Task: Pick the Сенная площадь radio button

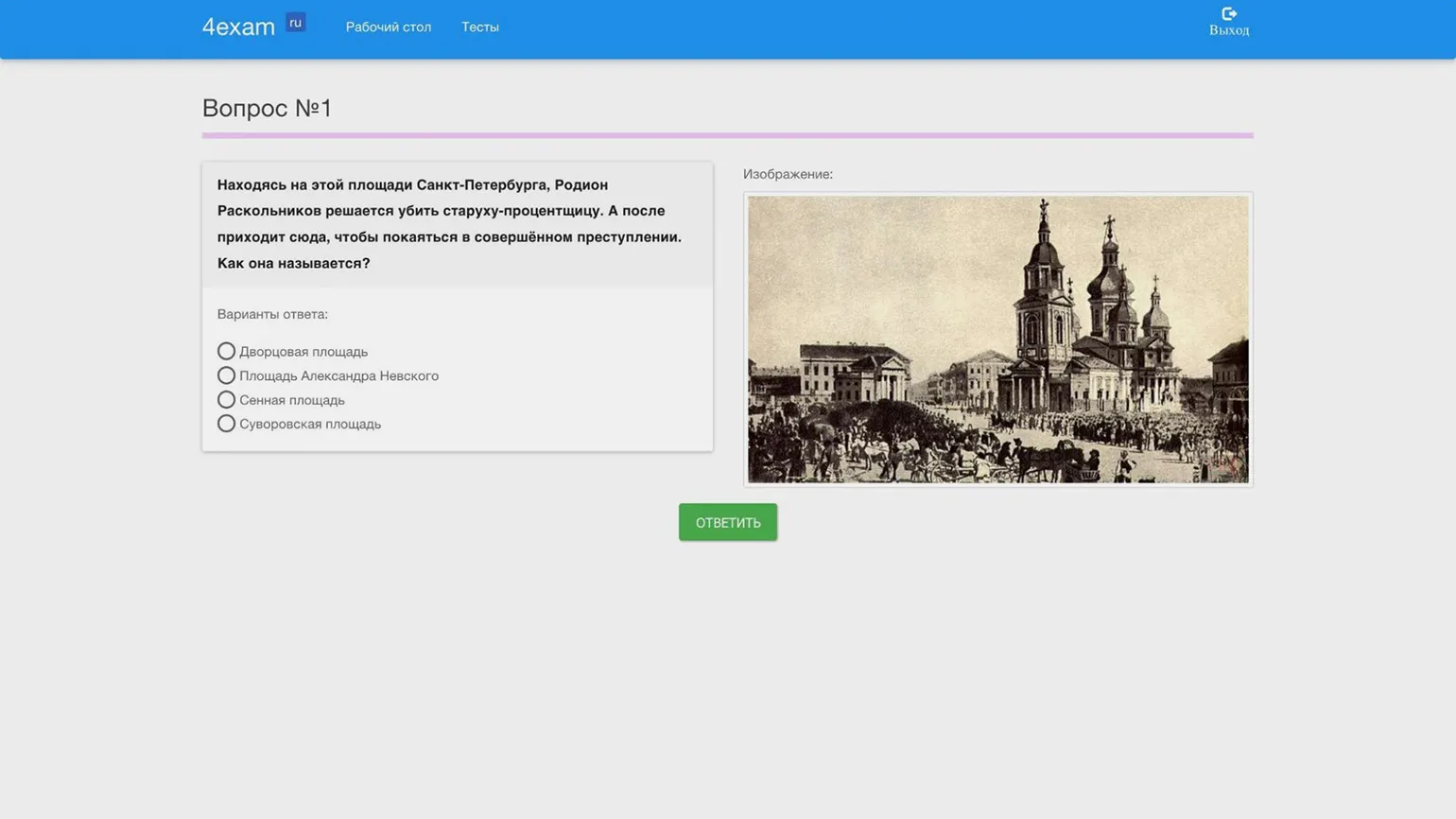Action: tap(226, 400)
